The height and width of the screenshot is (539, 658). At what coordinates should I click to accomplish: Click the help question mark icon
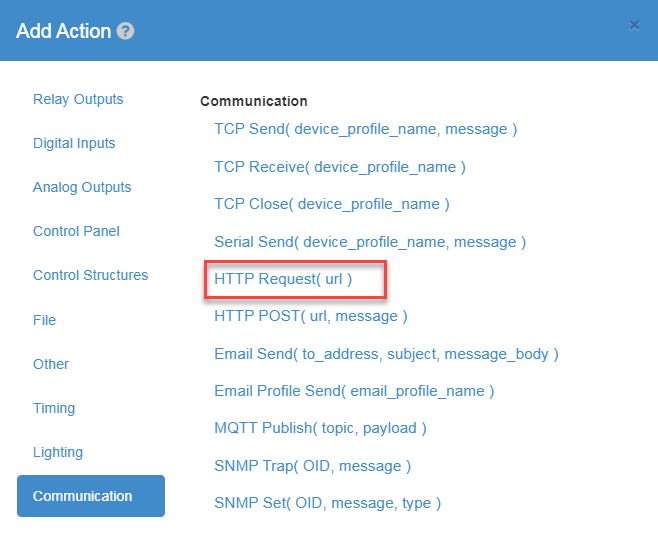pos(125,31)
